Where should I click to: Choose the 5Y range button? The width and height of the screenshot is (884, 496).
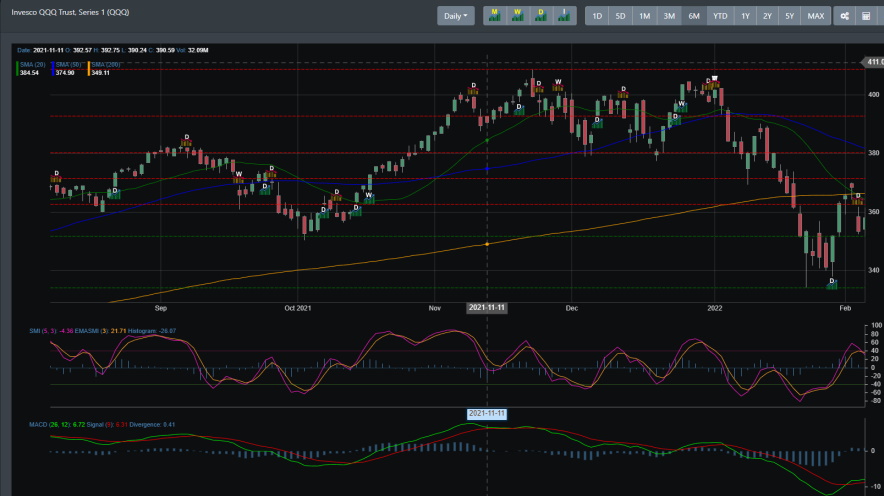(x=790, y=16)
